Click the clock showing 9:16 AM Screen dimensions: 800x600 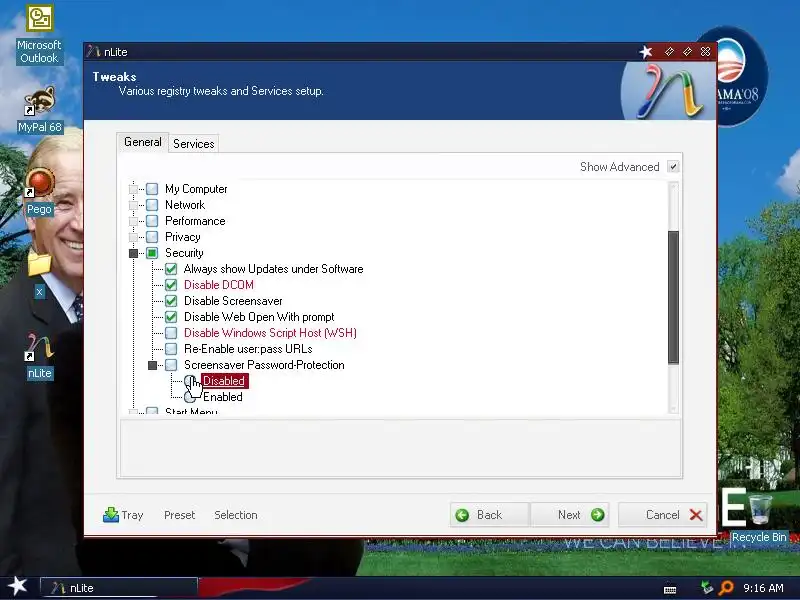tap(763, 588)
